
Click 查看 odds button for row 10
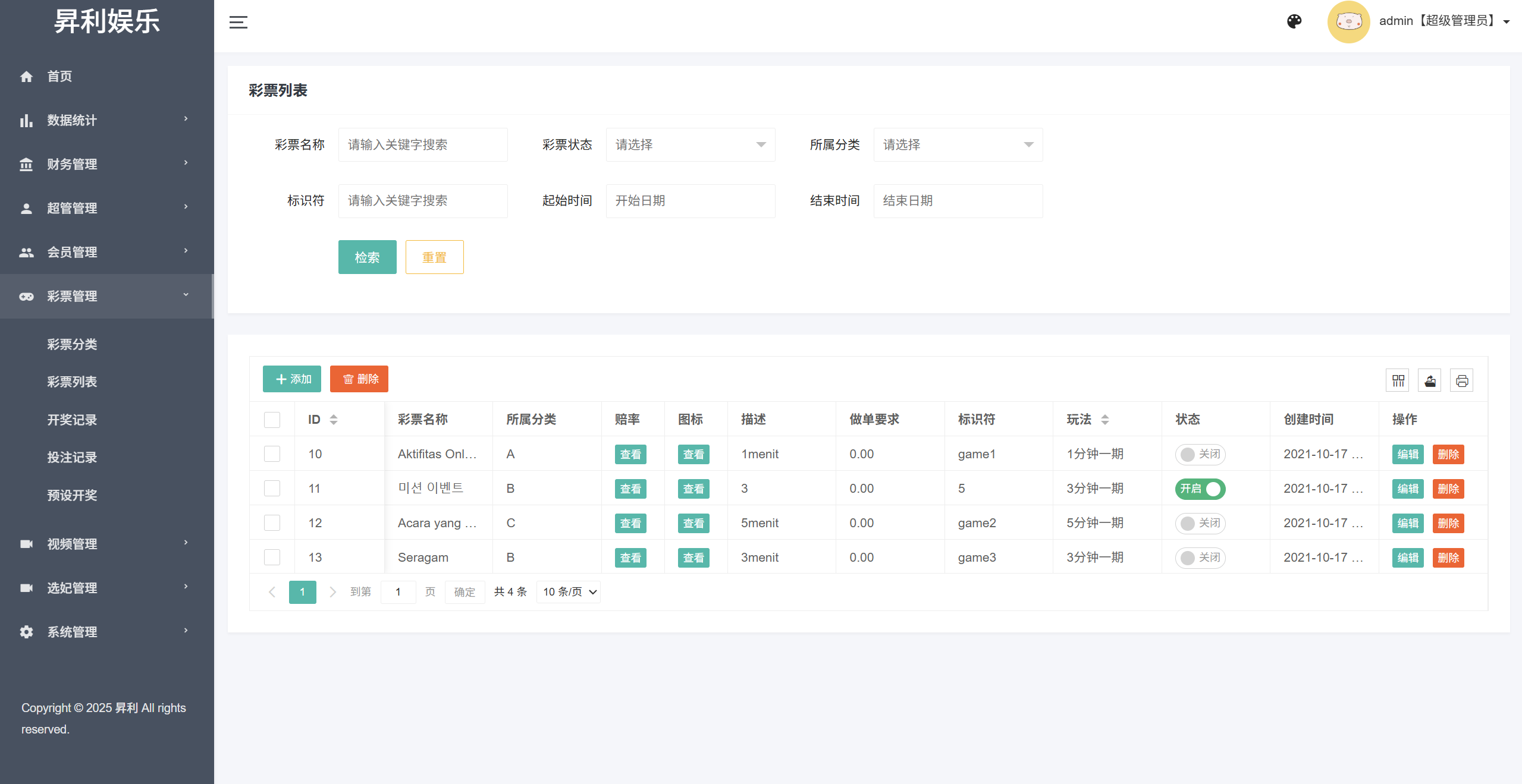point(630,455)
